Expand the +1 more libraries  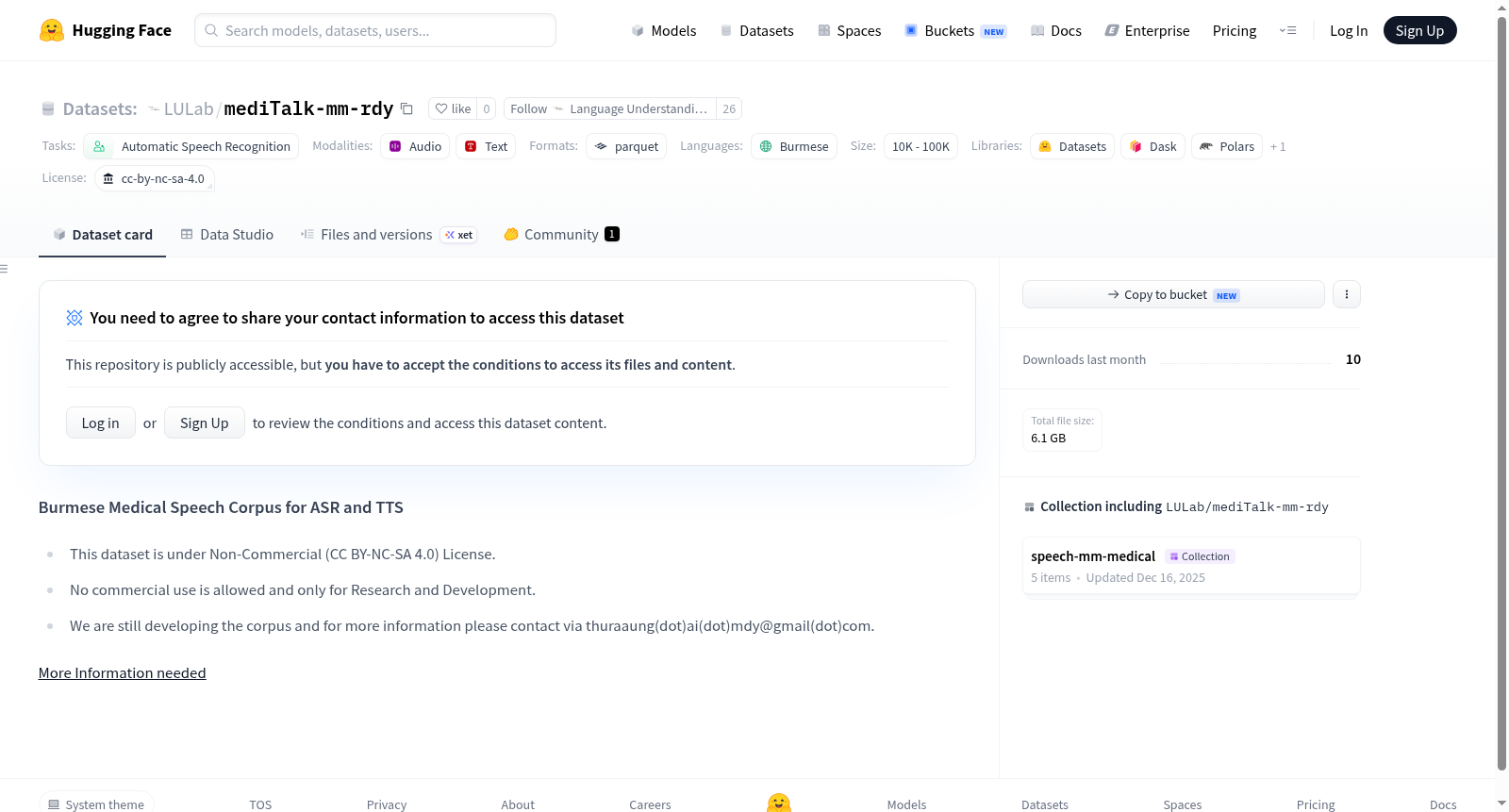coord(1278,146)
